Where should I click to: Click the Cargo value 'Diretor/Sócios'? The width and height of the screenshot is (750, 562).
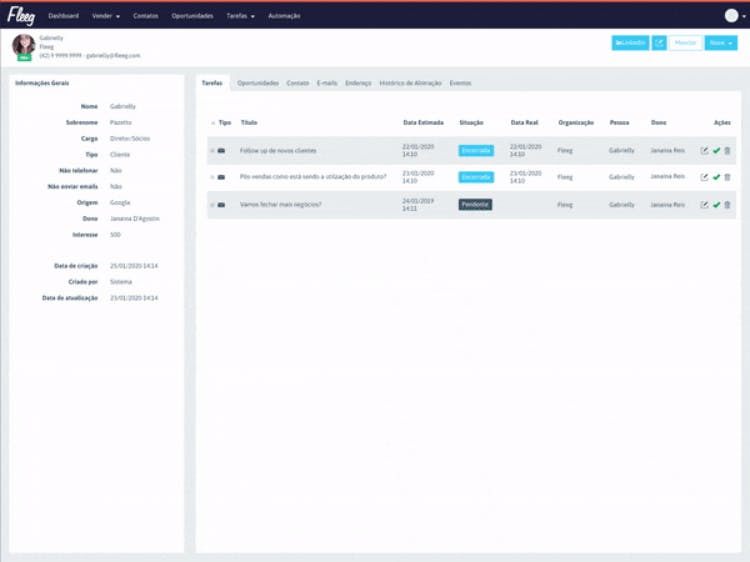(130, 139)
